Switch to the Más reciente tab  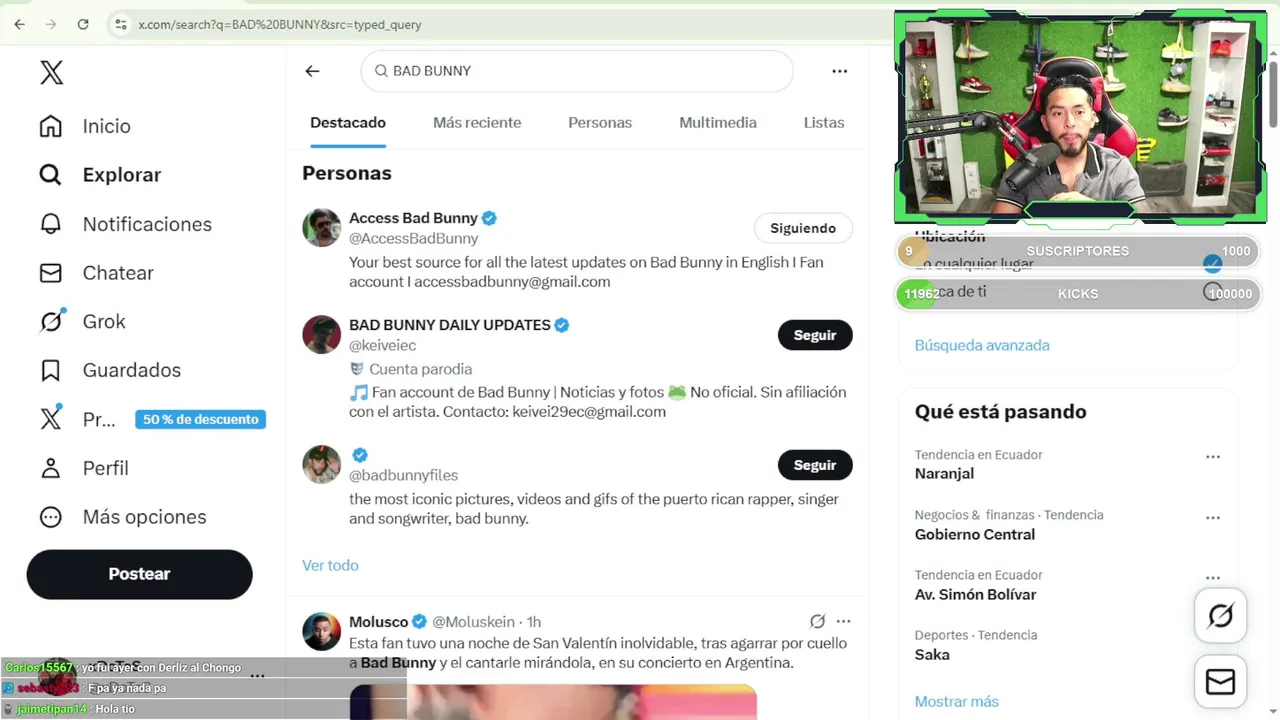[477, 123]
